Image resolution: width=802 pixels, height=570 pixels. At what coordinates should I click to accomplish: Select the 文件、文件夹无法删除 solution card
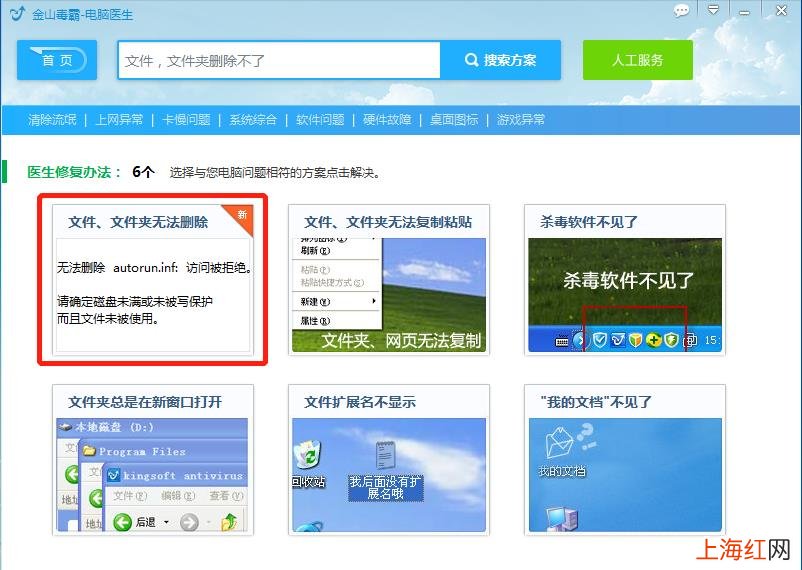153,280
